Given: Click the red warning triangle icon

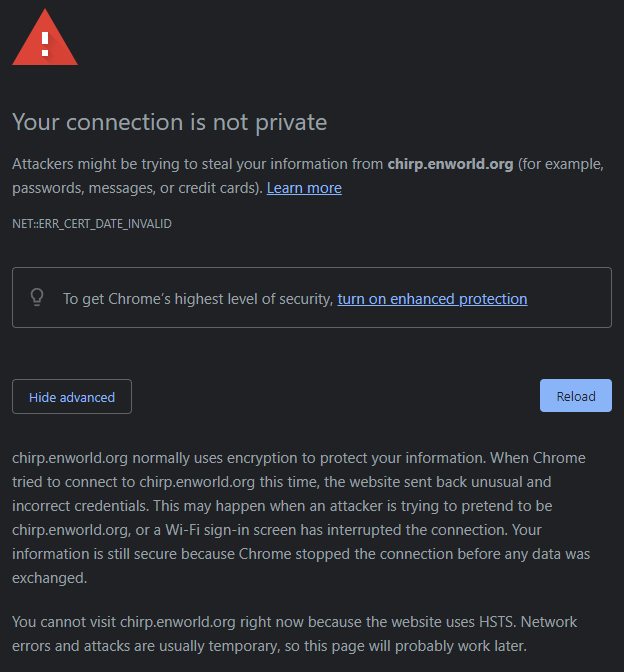Looking at the screenshot, I should (x=44, y=40).
